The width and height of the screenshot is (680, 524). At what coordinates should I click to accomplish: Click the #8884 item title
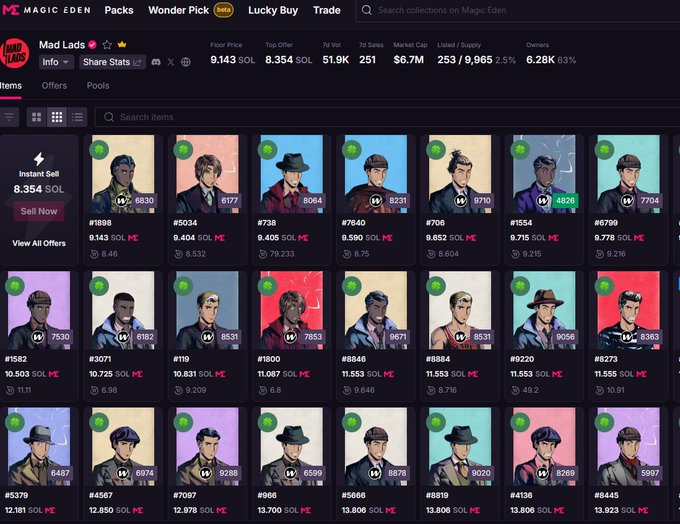tap(438, 359)
